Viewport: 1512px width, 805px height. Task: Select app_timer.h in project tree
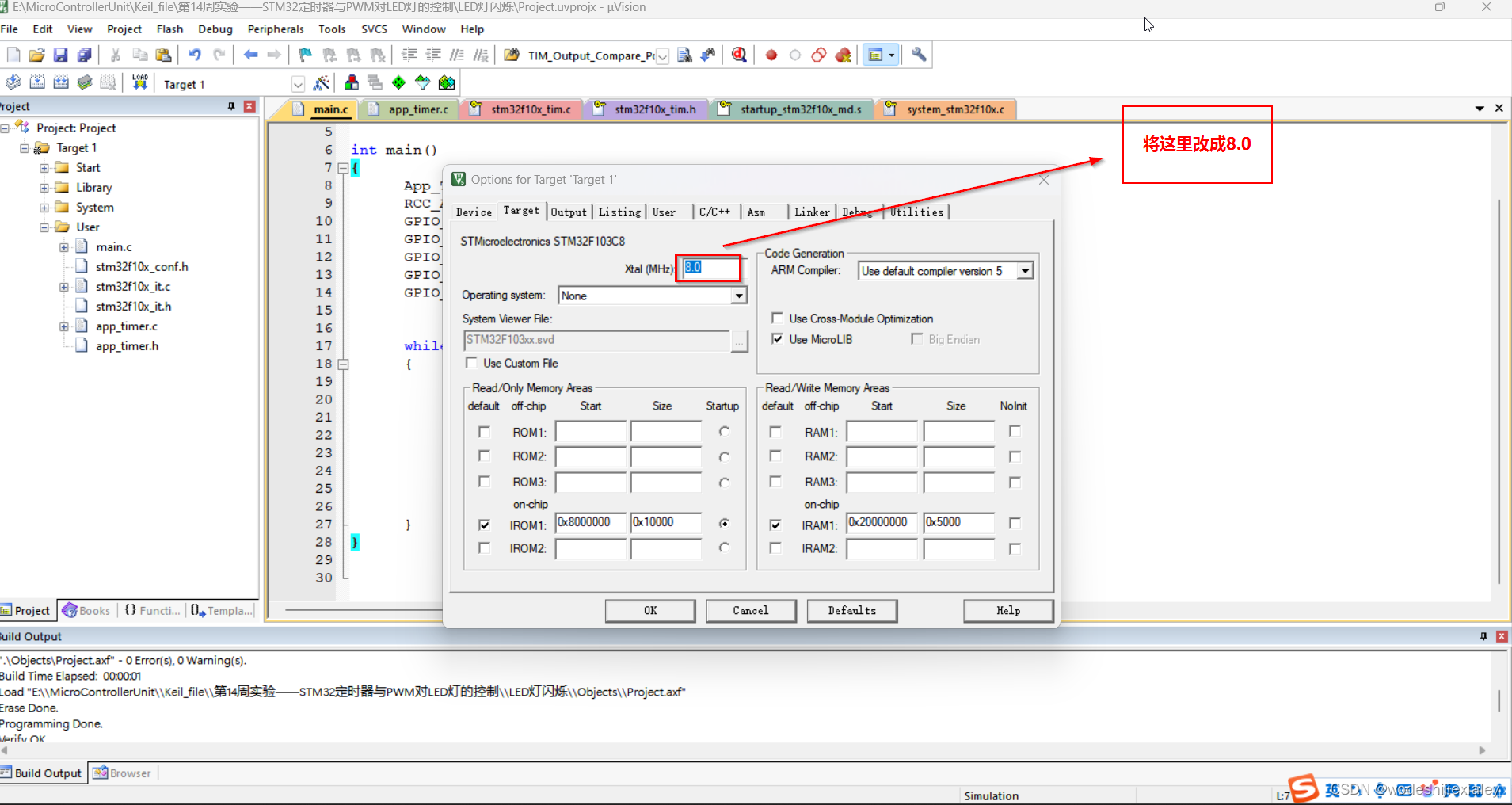(x=127, y=346)
